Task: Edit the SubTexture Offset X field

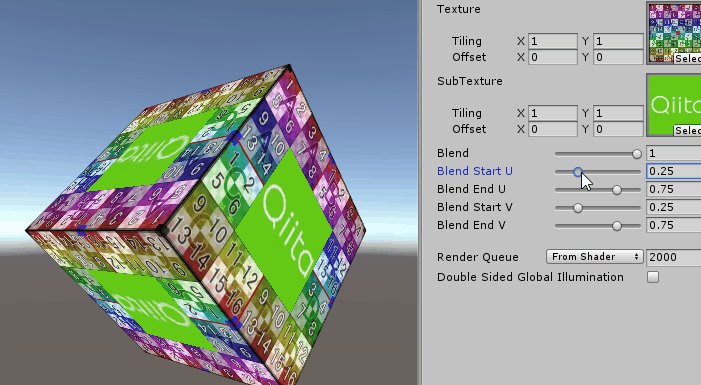Action: point(553,129)
